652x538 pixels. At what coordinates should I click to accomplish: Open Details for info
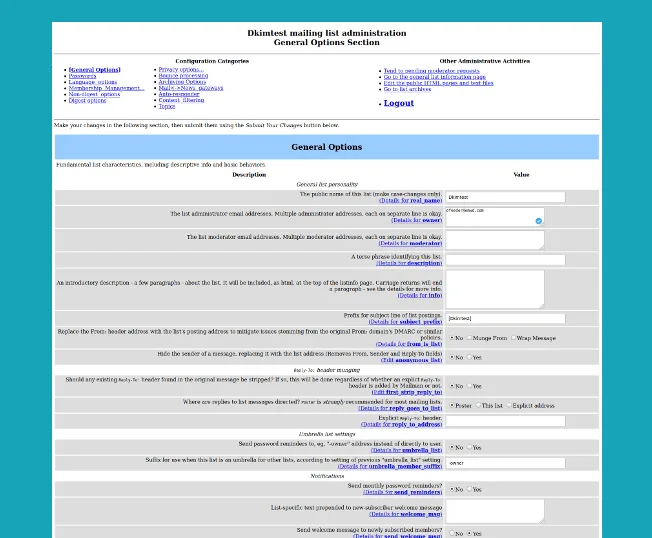point(420,295)
